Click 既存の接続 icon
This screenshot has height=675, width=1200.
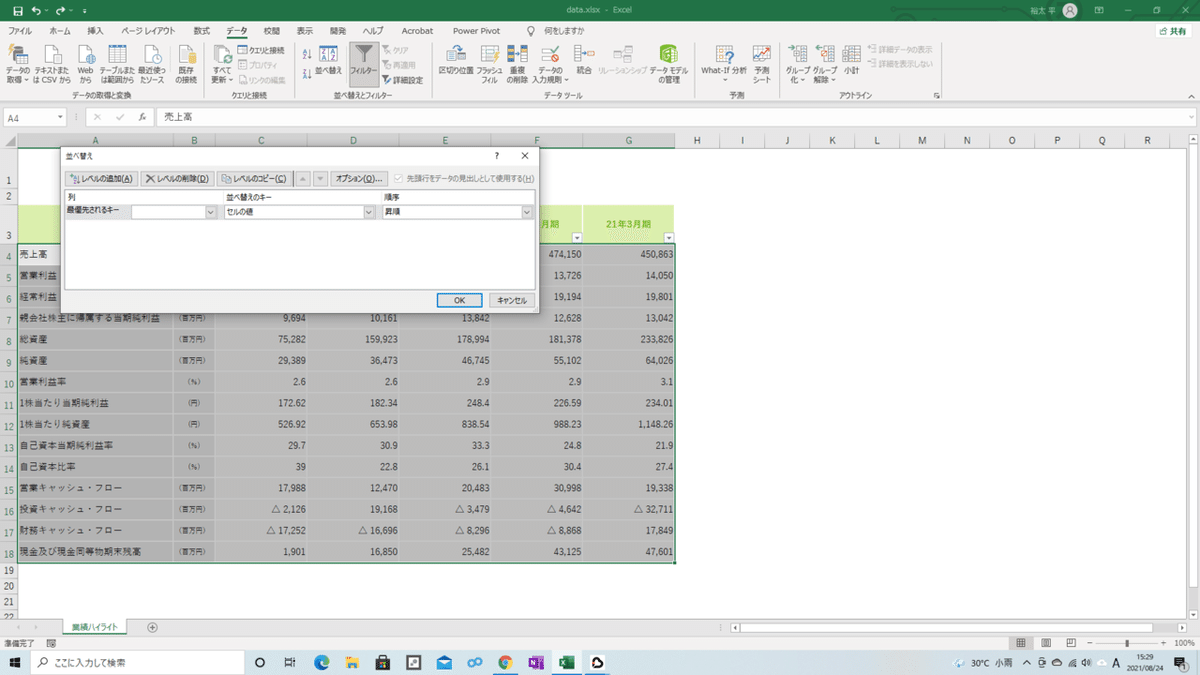coord(187,64)
